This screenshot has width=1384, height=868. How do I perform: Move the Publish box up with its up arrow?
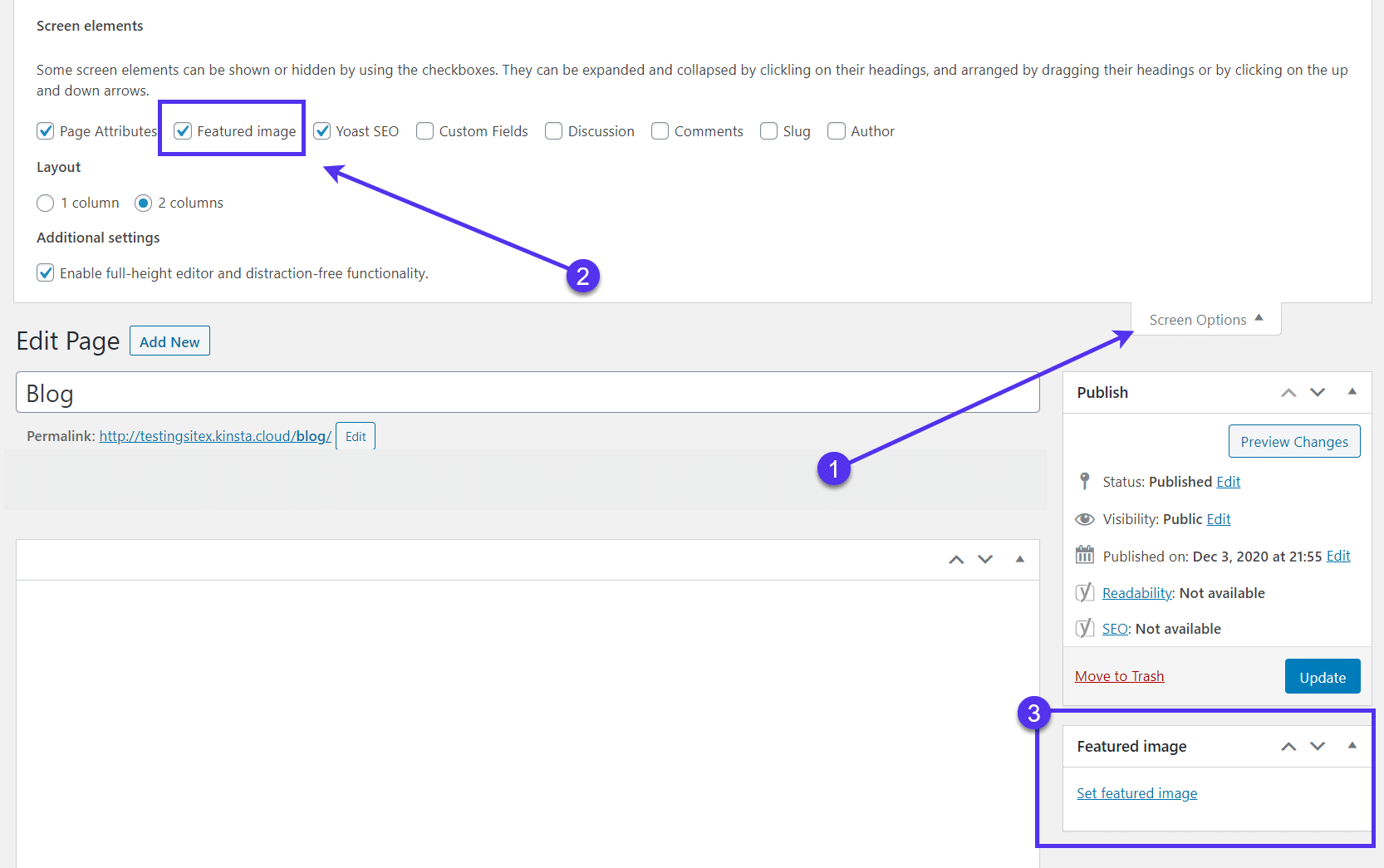click(x=1288, y=391)
